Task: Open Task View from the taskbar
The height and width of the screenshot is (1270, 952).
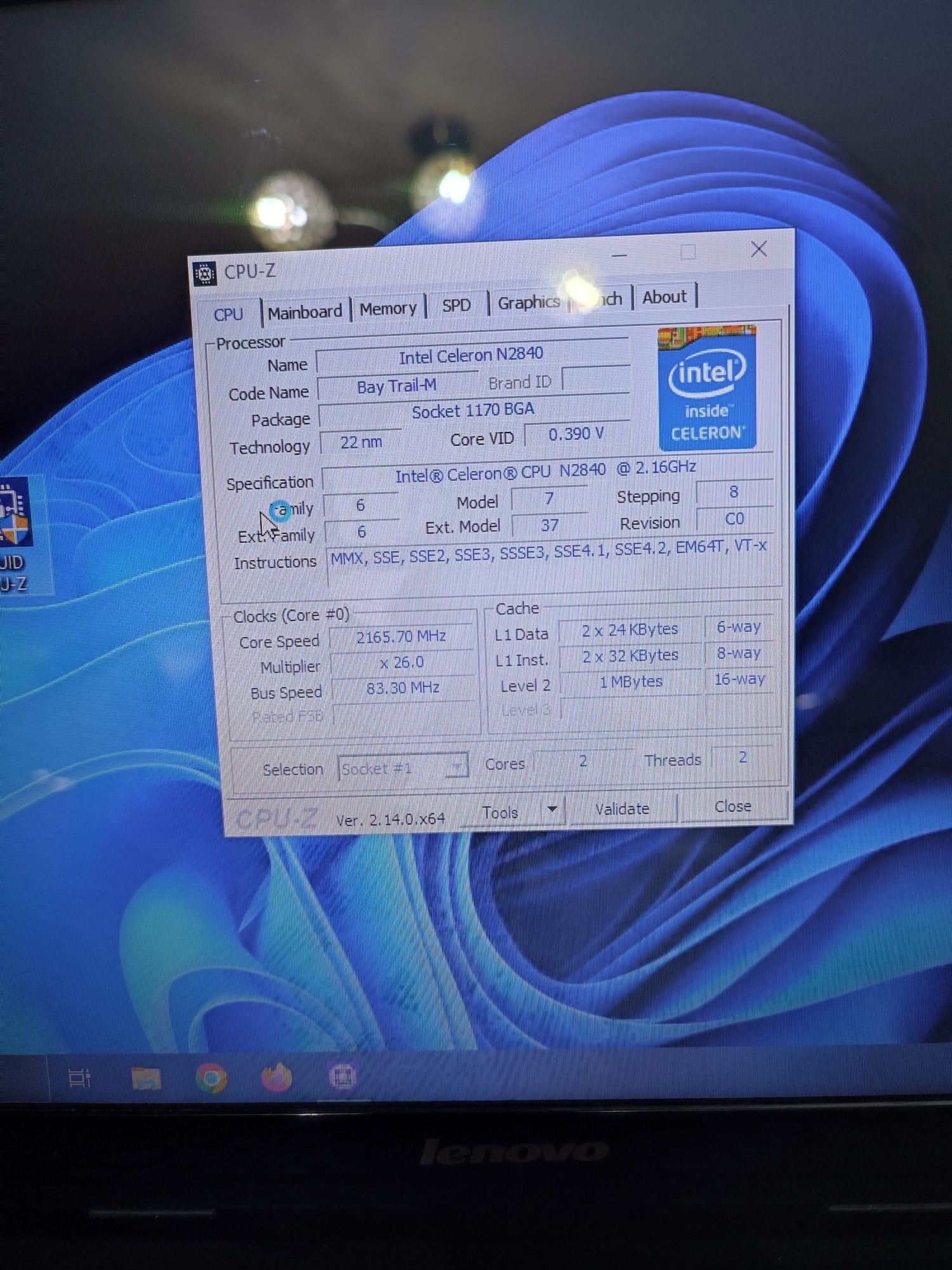Action: pos(79,1078)
